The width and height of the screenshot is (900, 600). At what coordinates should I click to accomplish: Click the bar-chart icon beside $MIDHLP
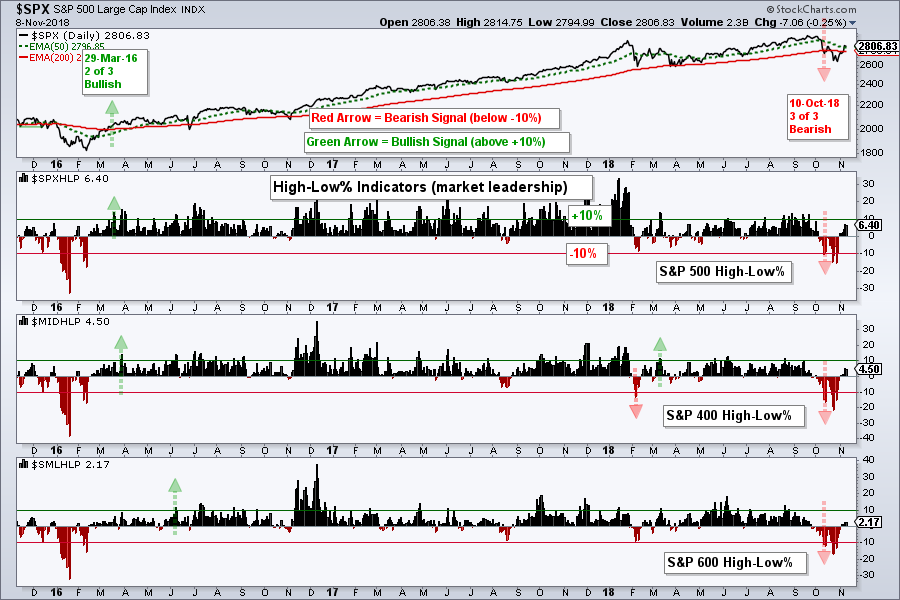point(24,322)
